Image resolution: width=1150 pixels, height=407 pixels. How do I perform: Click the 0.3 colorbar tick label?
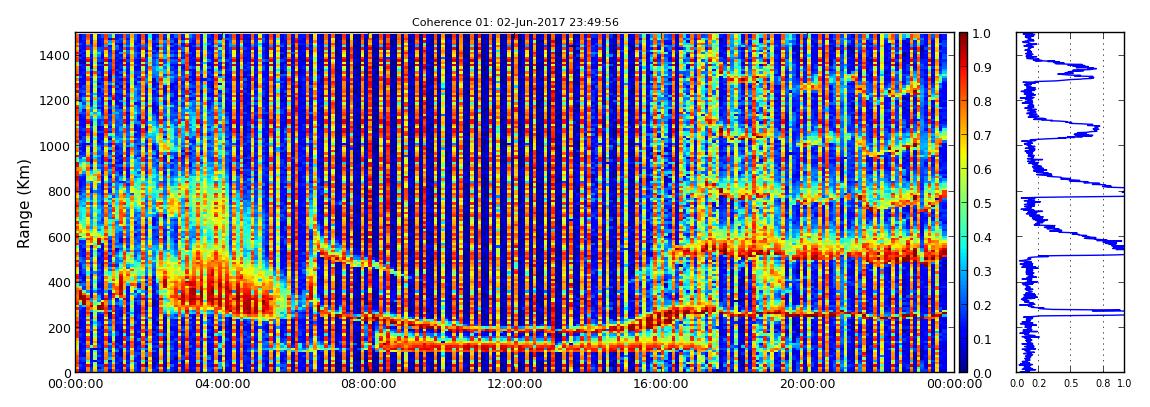[982, 271]
